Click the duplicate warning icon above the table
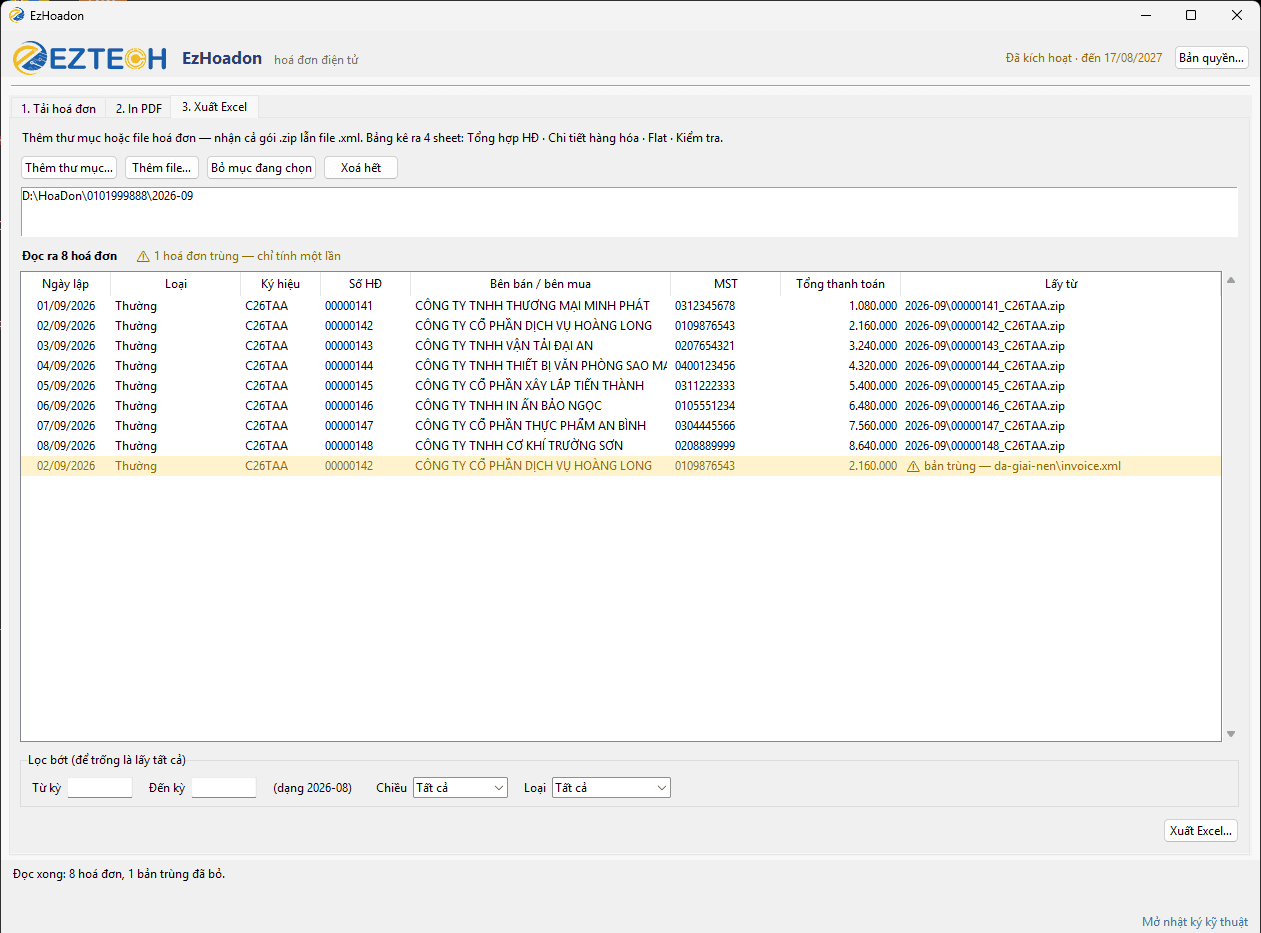Screen dimensions: 1261x933 pos(143,256)
